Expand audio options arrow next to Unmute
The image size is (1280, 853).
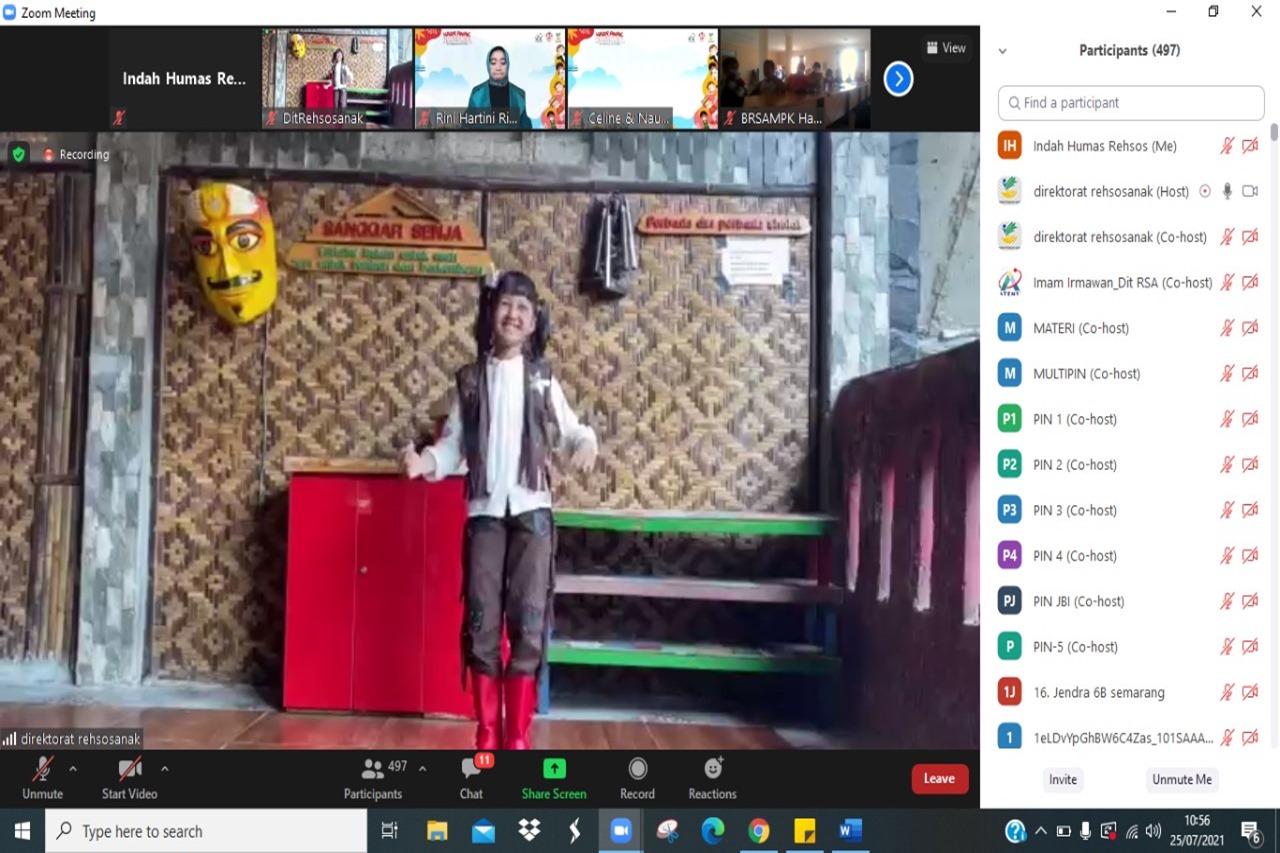(x=72, y=769)
